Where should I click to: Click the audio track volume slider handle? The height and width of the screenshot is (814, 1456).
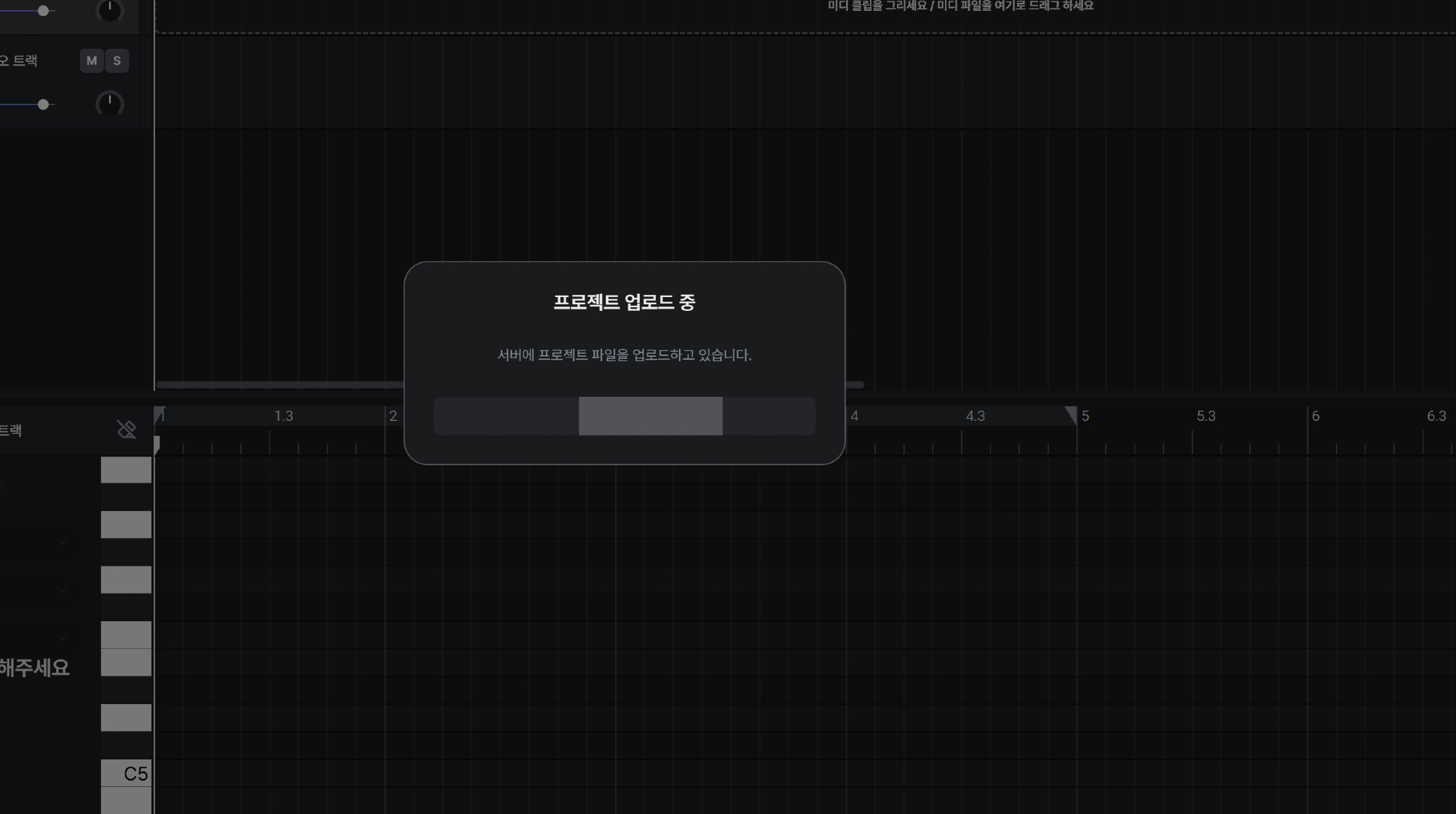pyautogui.click(x=44, y=105)
